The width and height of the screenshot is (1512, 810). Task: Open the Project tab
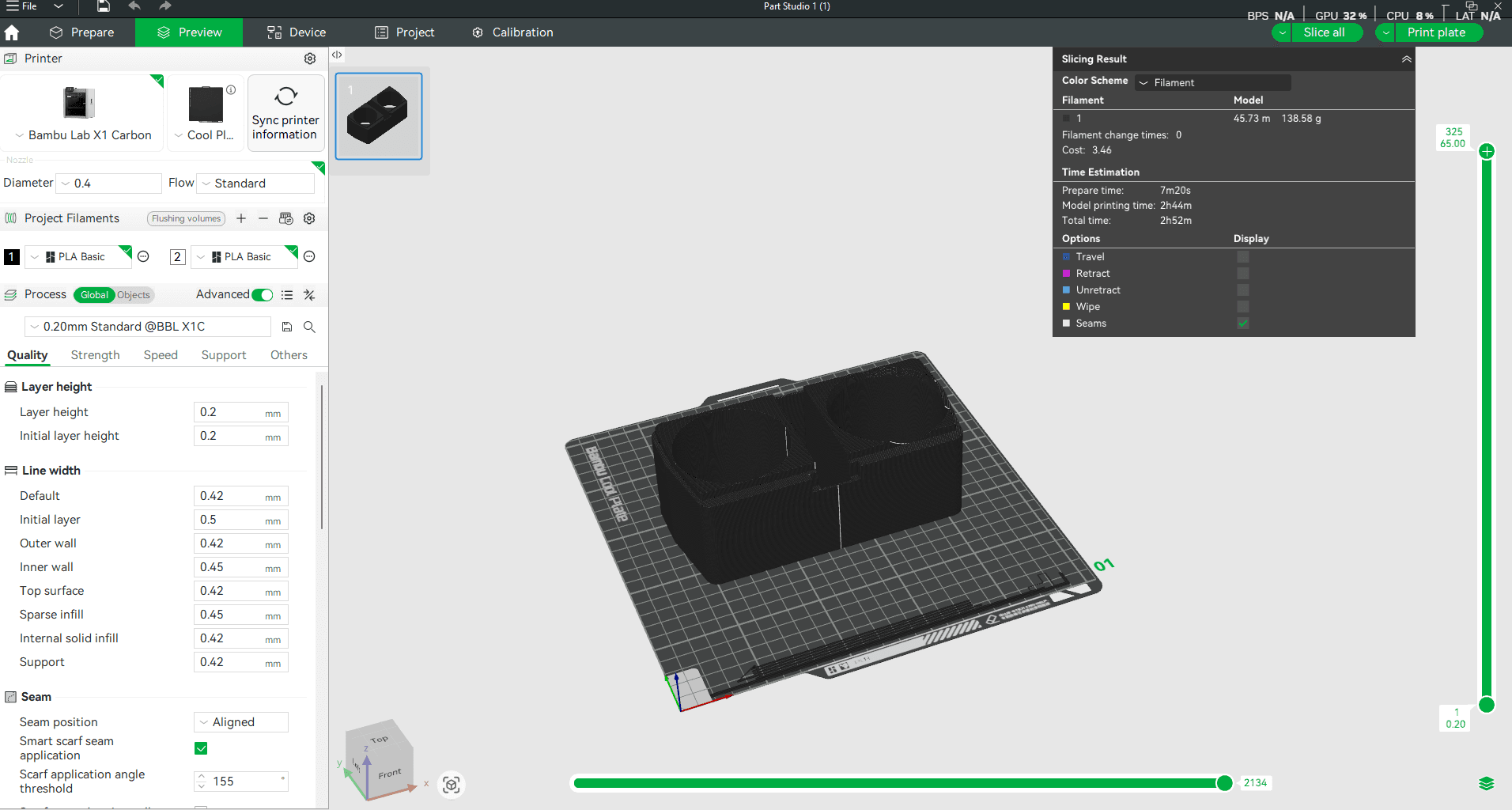(x=405, y=32)
